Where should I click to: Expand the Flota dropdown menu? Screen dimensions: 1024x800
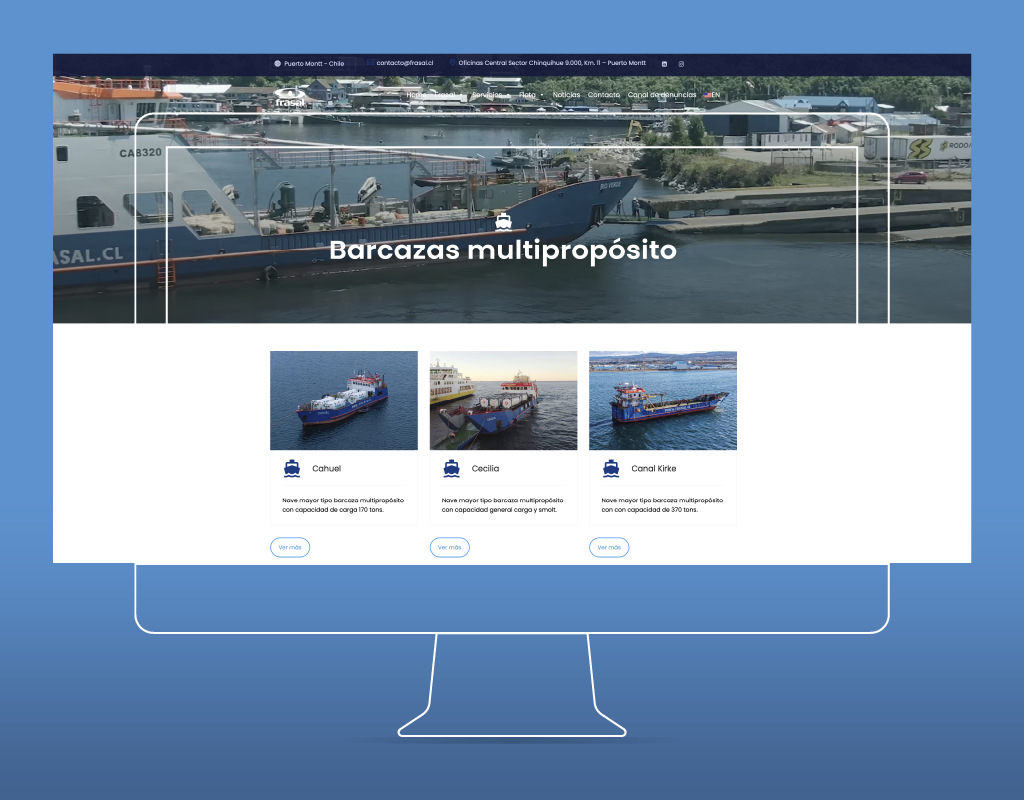[x=531, y=95]
